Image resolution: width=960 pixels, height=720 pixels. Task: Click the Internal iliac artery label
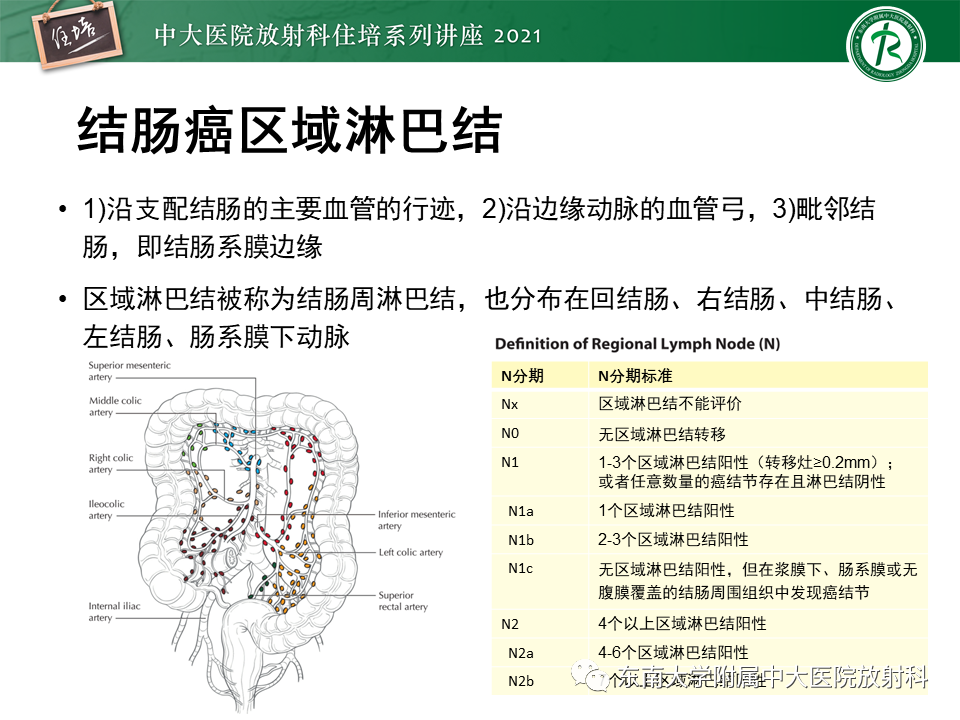coord(114,612)
